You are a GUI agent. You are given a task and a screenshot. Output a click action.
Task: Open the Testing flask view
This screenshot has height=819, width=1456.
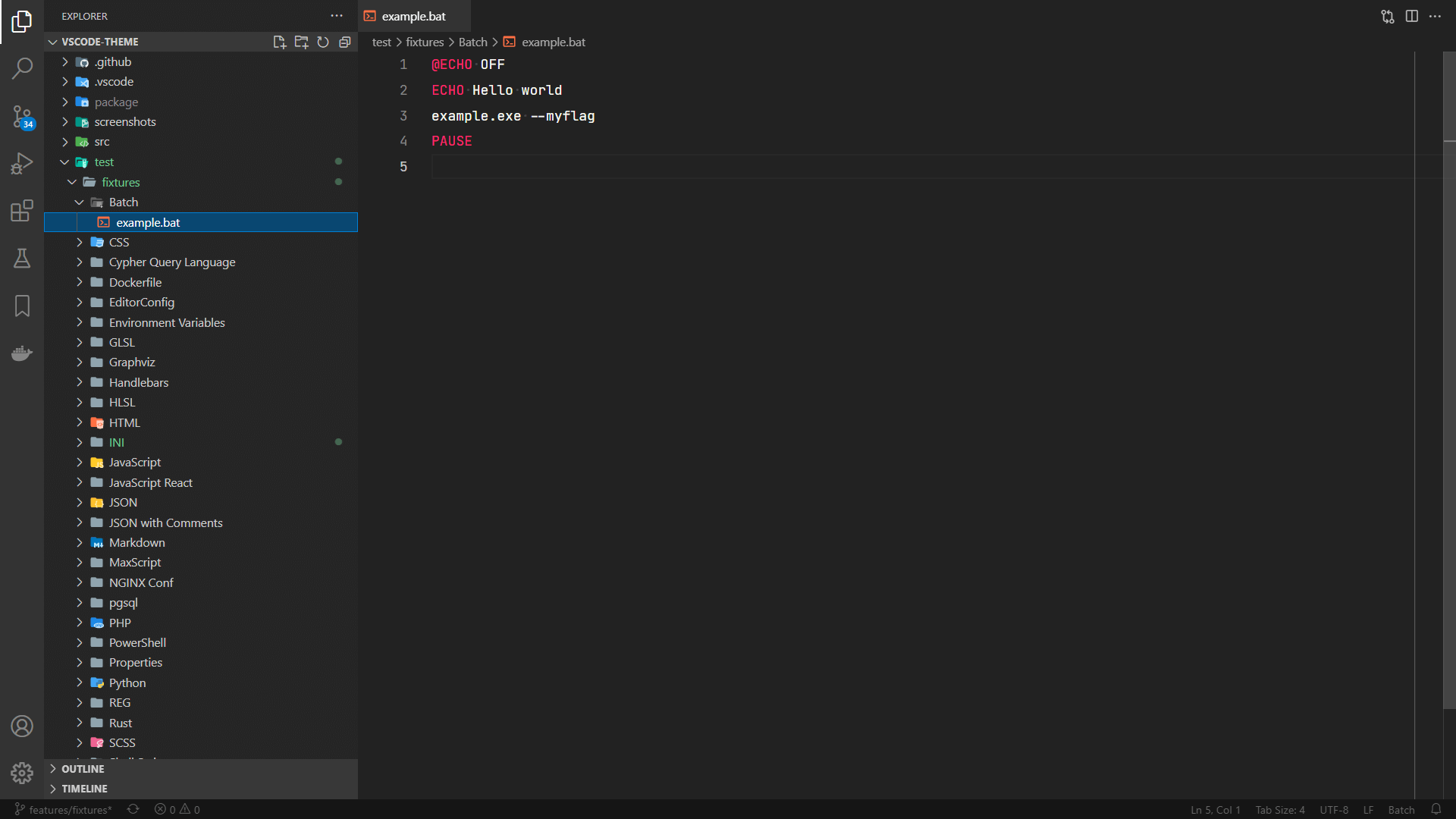coord(22,259)
